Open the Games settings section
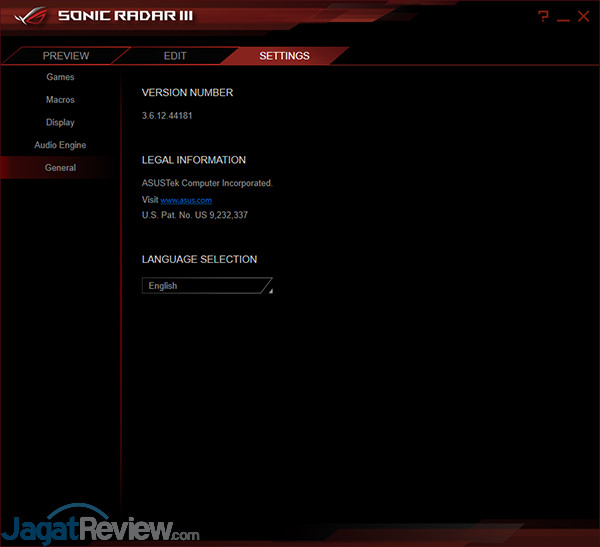The width and height of the screenshot is (600, 547). (x=60, y=77)
